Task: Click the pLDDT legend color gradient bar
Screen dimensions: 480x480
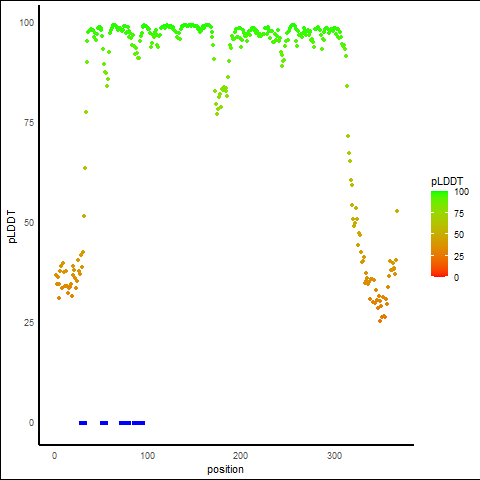Action: tap(439, 234)
